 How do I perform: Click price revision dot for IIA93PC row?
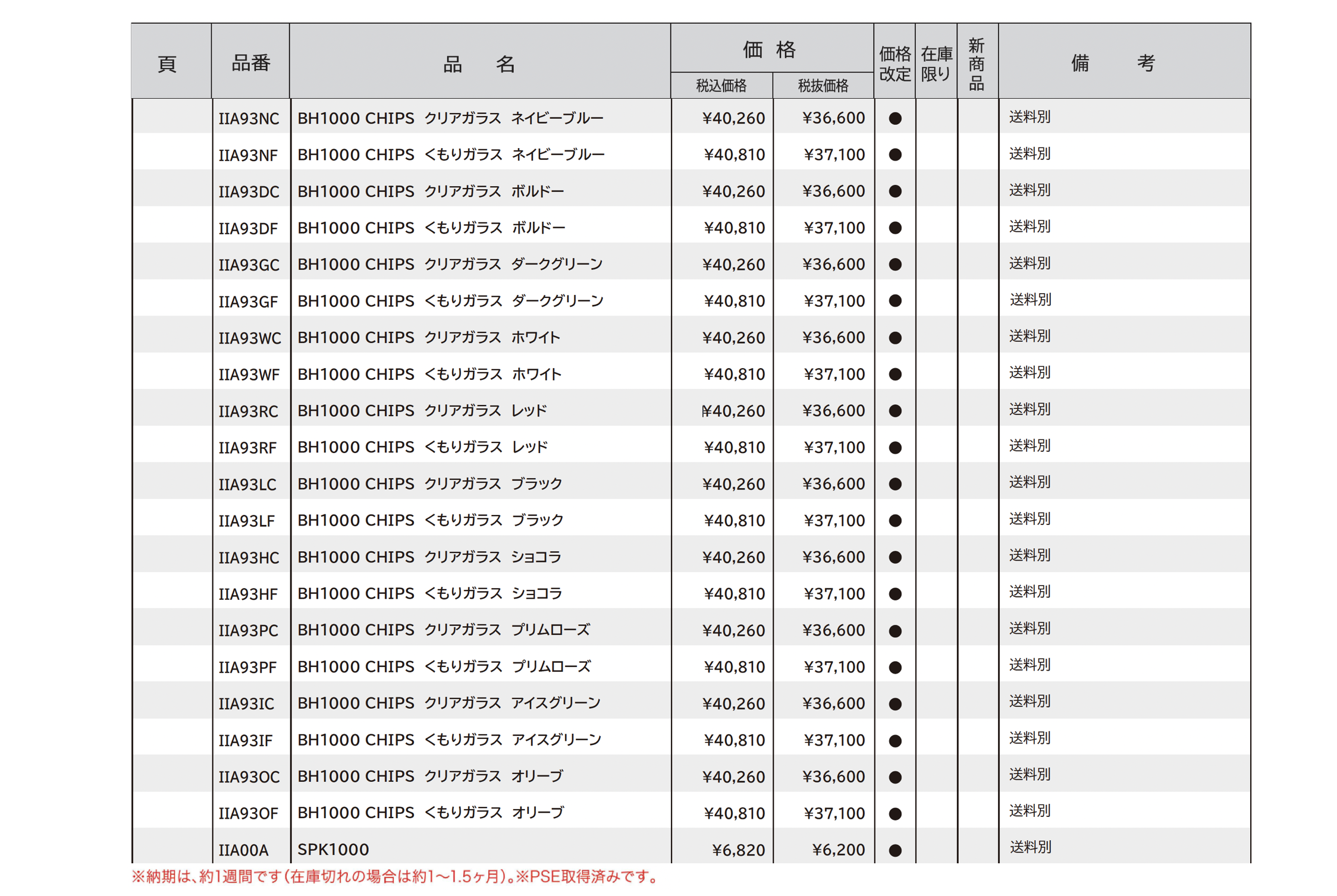click(x=894, y=631)
